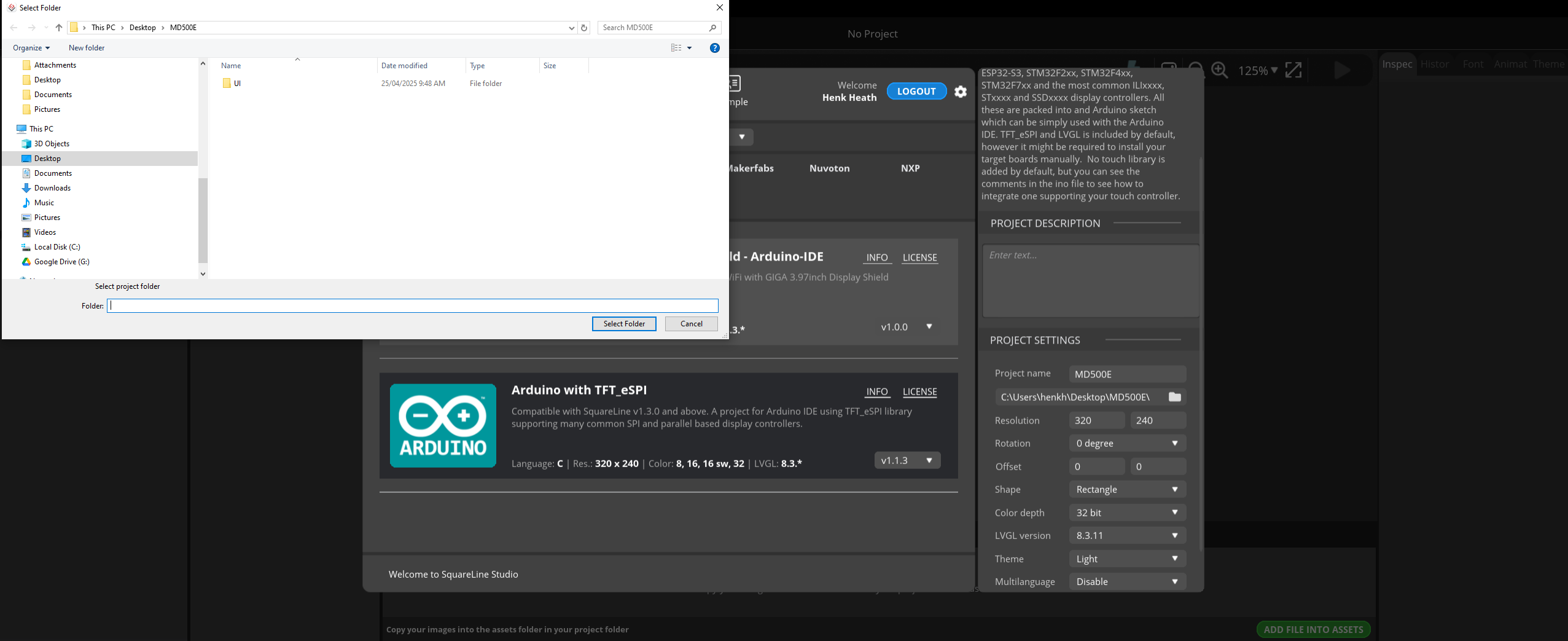Open v1.1.3 version dropdown

tap(907, 460)
